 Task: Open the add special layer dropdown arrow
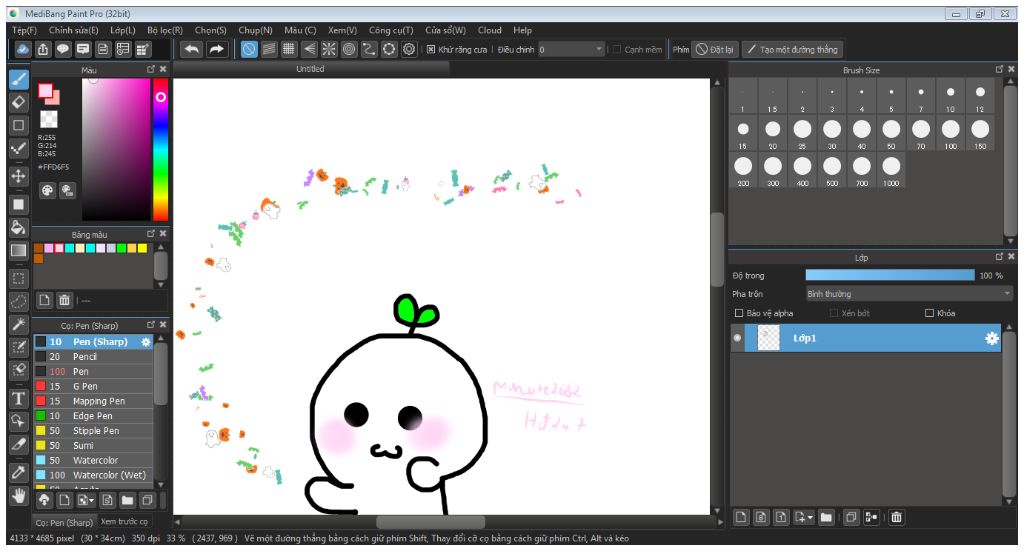pyautogui.click(x=810, y=517)
